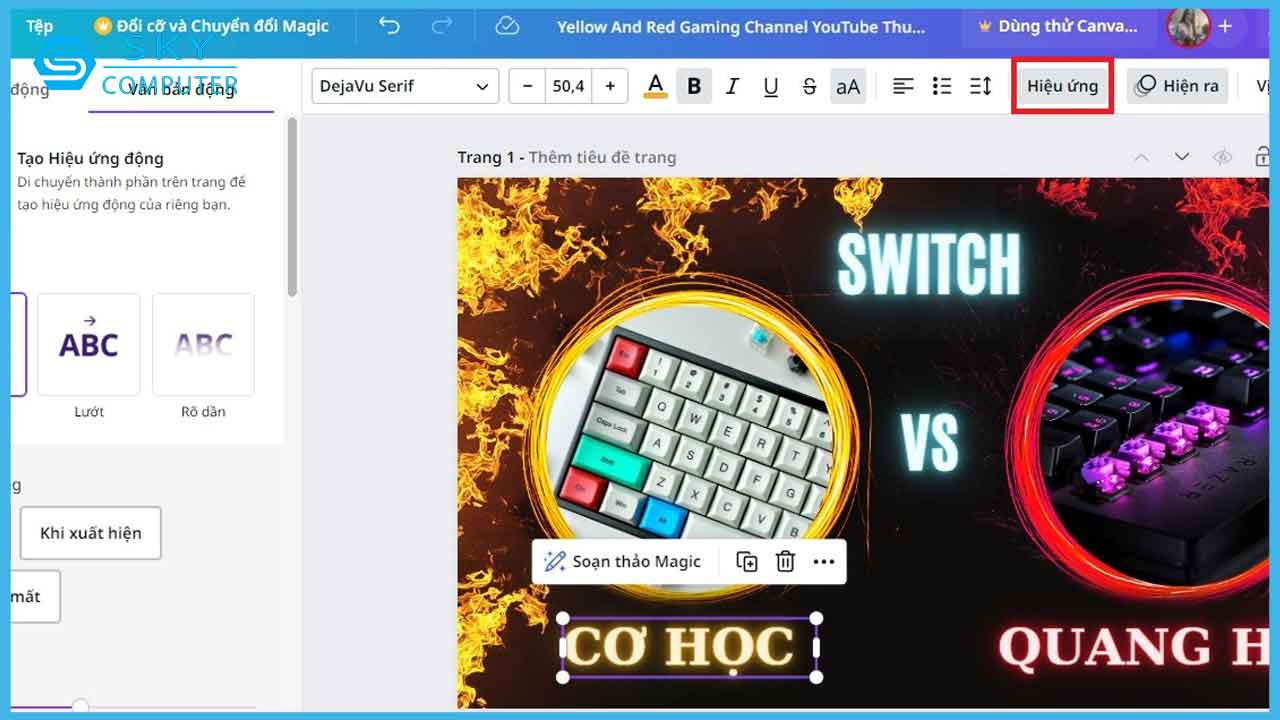Click the Tạo Hiệu ứng động heading
The image size is (1280, 720).
coord(90,158)
